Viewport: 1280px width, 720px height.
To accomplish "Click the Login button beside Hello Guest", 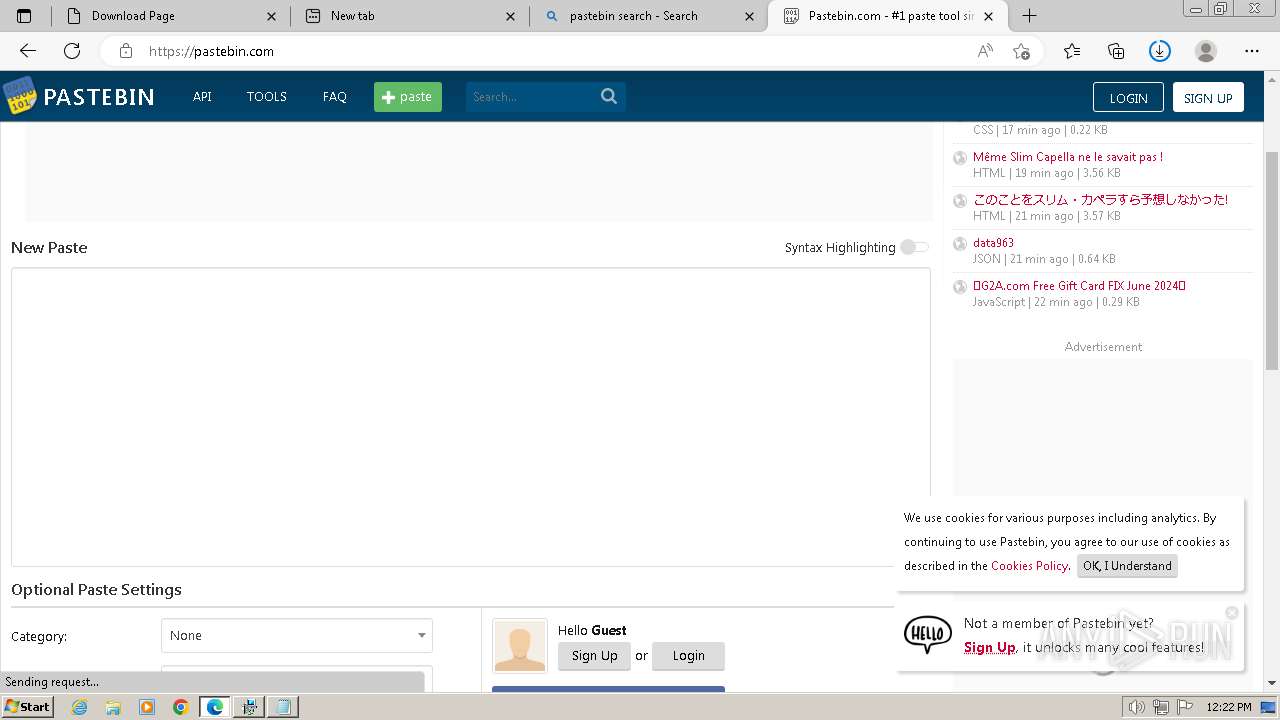I will (688, 656).
